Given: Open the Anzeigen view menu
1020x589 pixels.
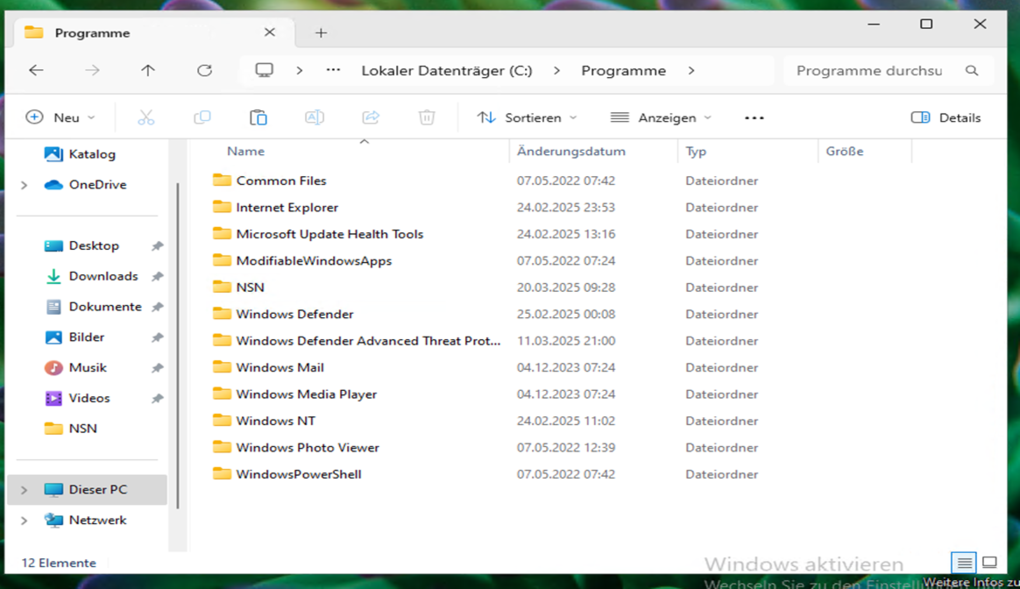Looking at the screenshot, I should click(x=661, y=118).
